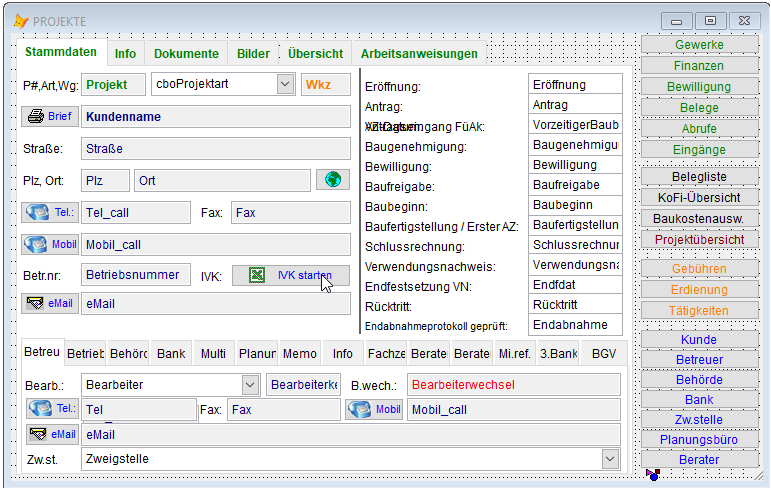The height and width of the screenshot is (489, 771).
Task: Start IVK with the Excel button
Action: [291, 275]
